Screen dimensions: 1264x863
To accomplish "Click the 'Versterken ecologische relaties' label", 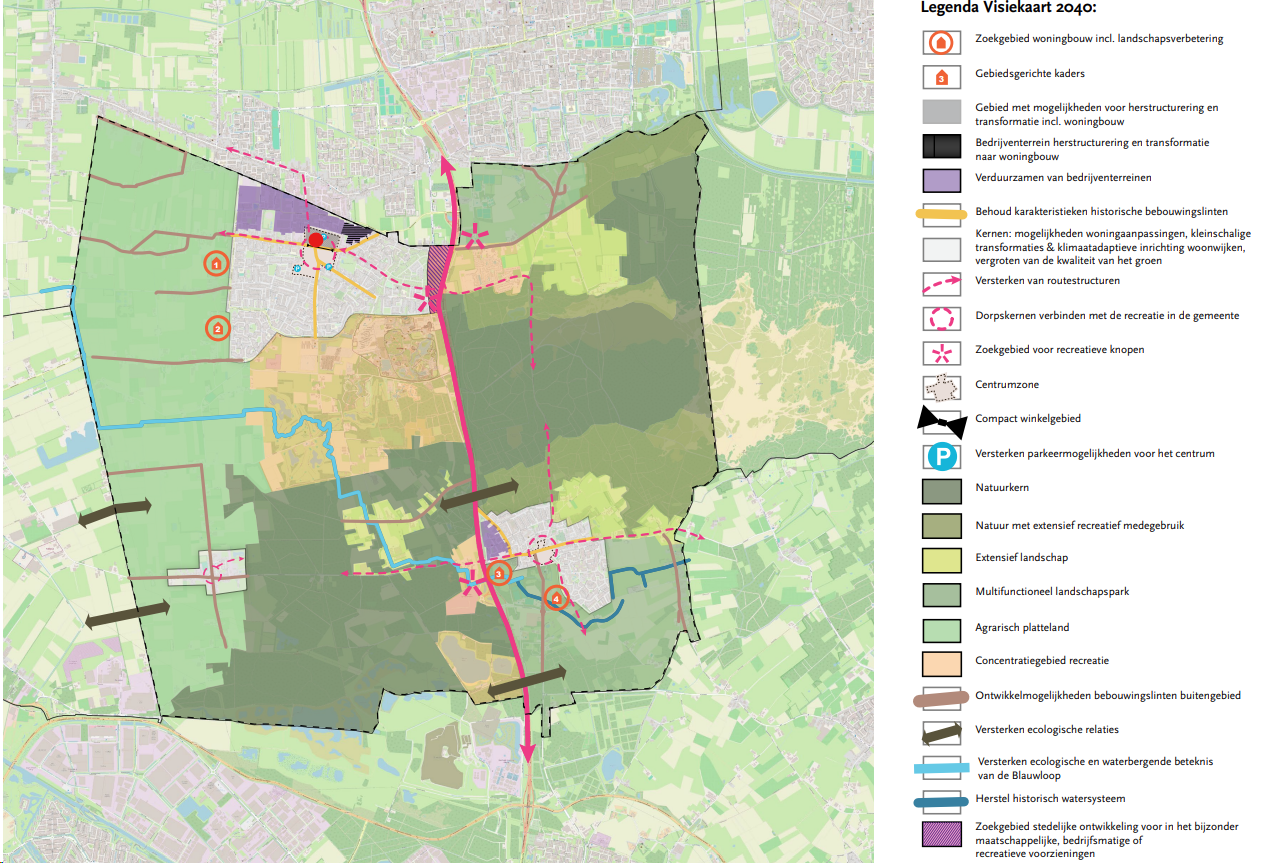I will tap(1048, 730).
